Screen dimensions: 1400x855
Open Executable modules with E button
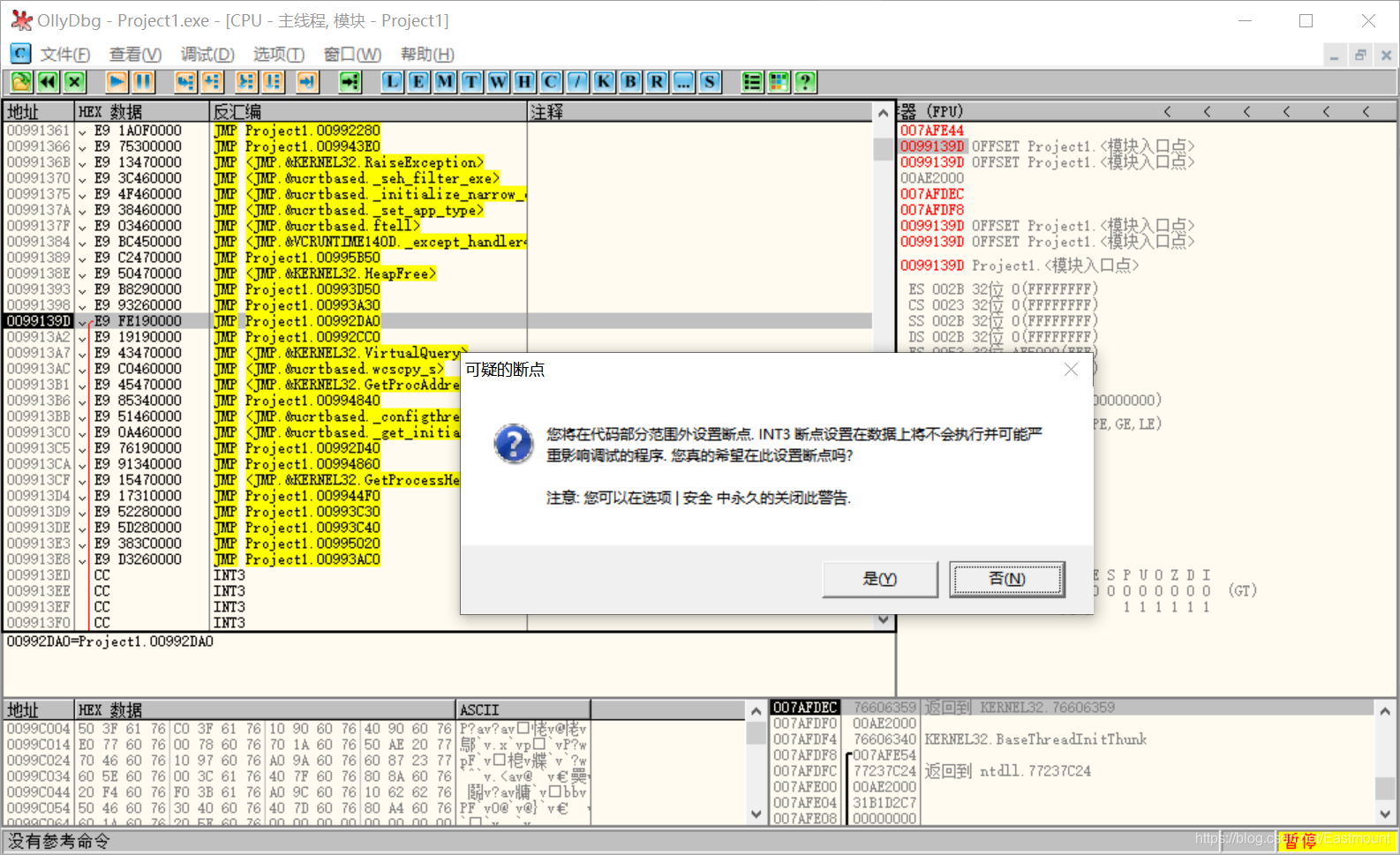[418, 82]
